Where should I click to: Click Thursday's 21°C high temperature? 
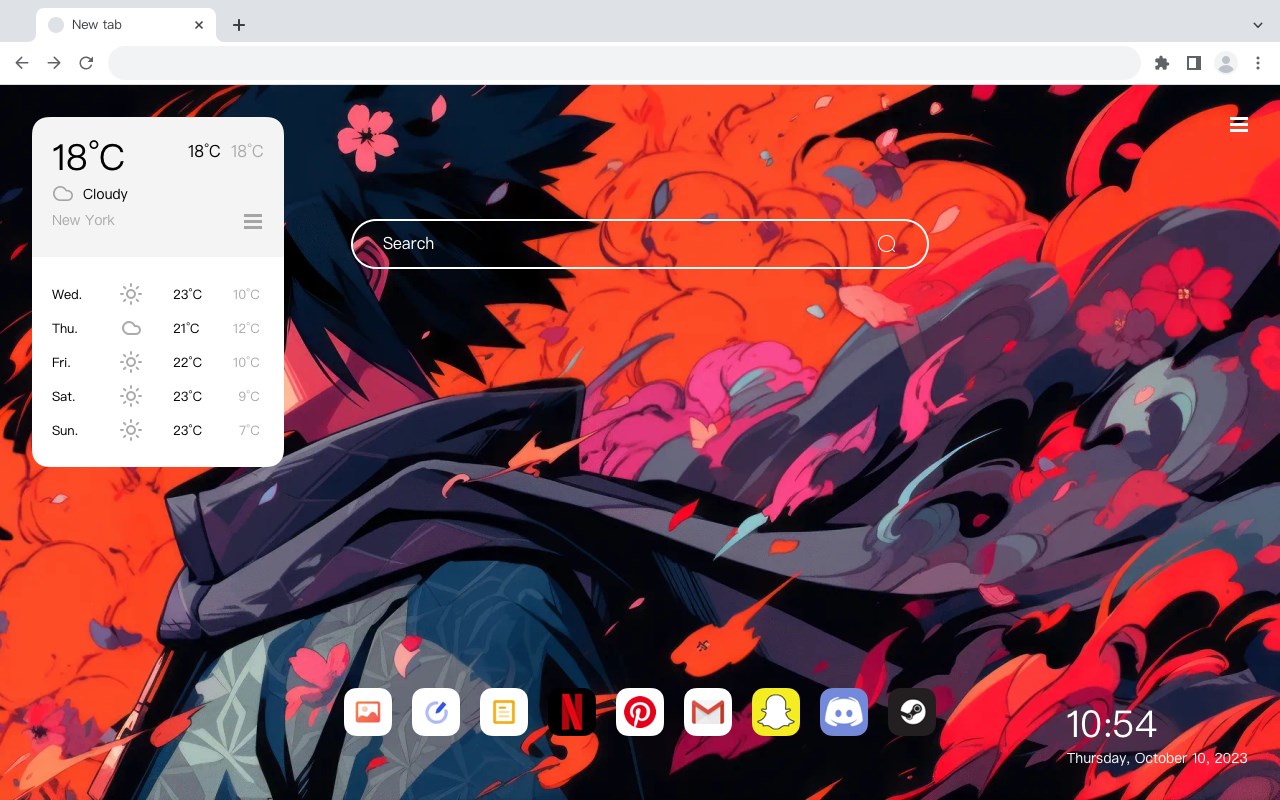186,328
